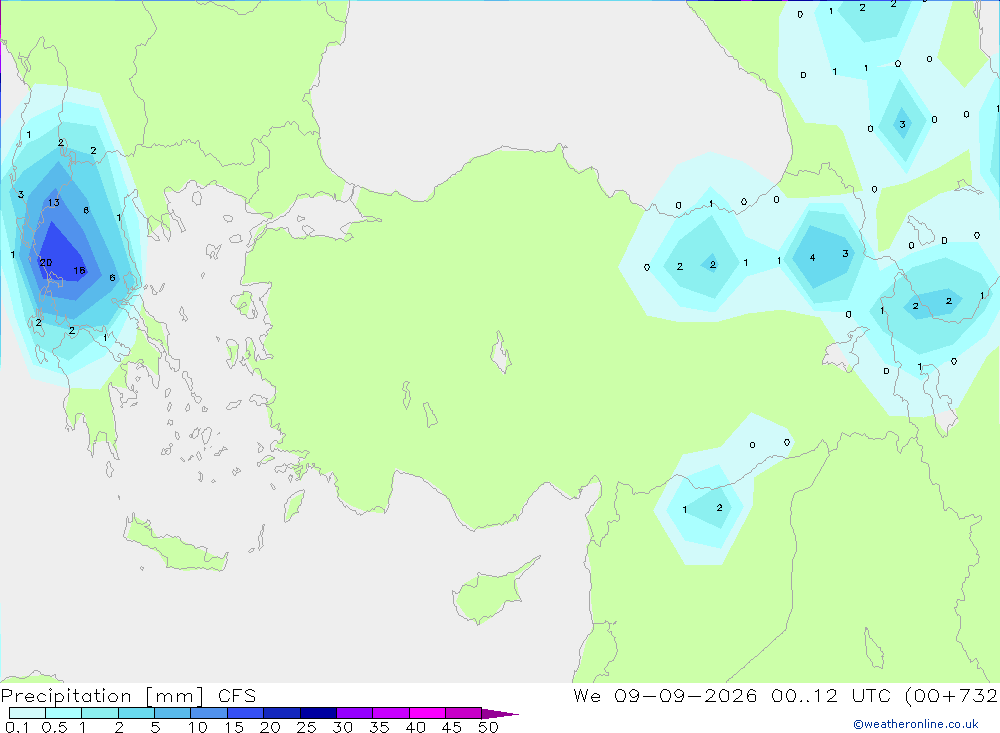Image resolution: width=1000 pixels, height=733 pixels.
Task: Select the 50 mm purple legend arrow
Action: click(500, 713)
